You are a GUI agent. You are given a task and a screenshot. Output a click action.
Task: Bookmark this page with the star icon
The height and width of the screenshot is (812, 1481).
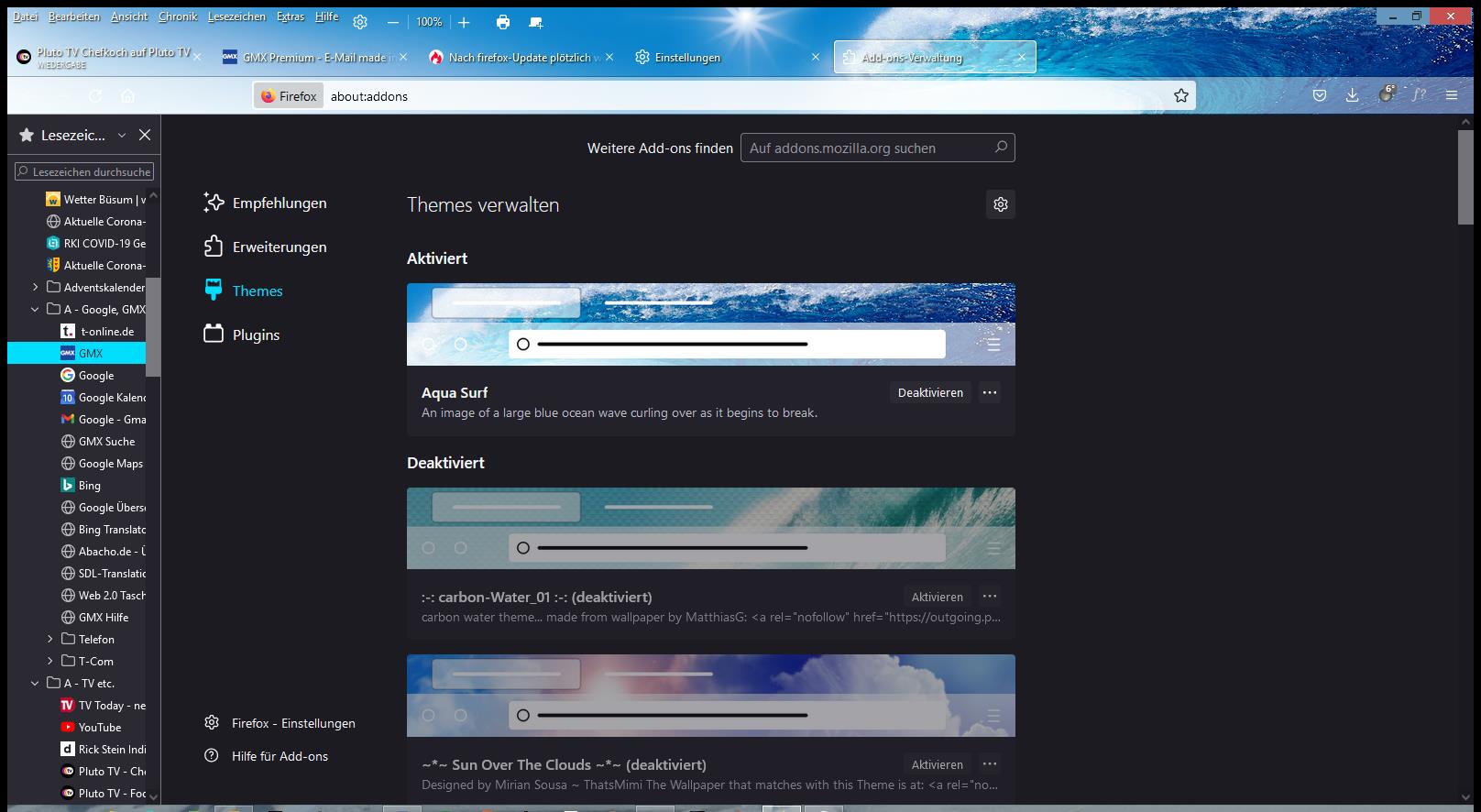tap(1181, 95)
